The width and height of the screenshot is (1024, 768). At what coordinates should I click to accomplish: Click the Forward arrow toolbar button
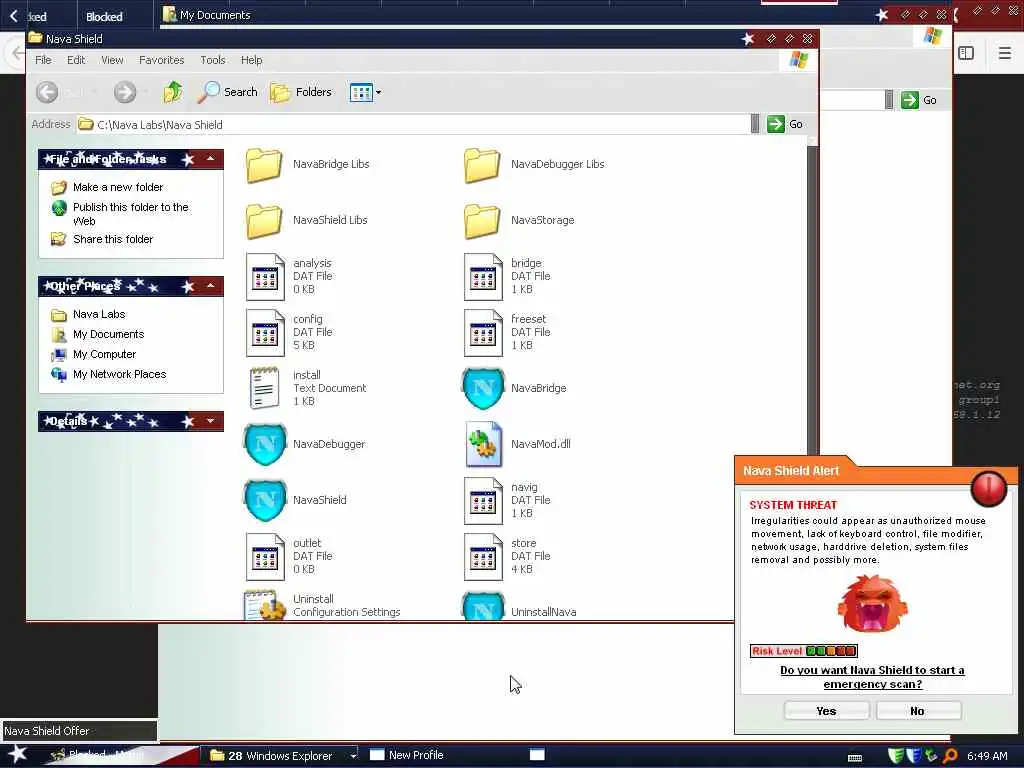click(125, 92)
